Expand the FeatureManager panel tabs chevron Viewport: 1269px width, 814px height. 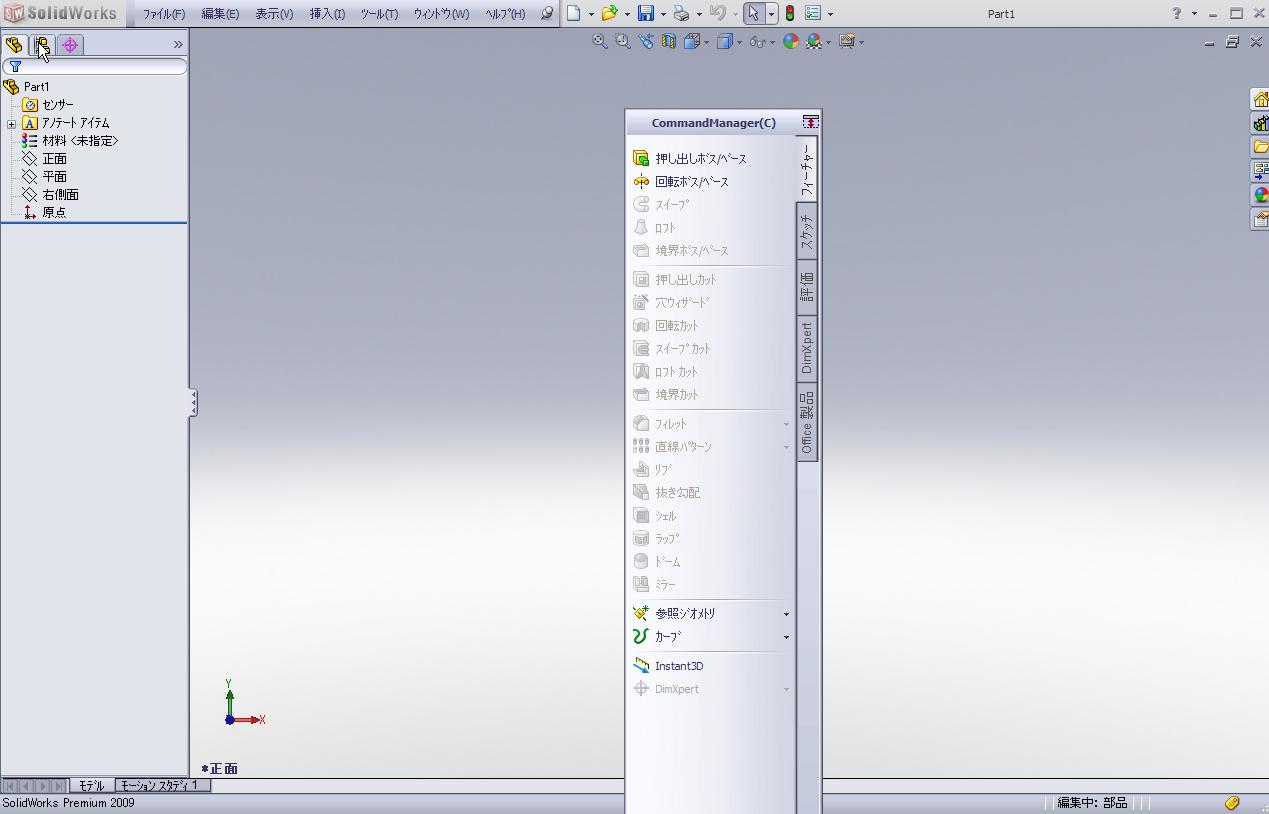pyautogui.click(x=178, y=45)
